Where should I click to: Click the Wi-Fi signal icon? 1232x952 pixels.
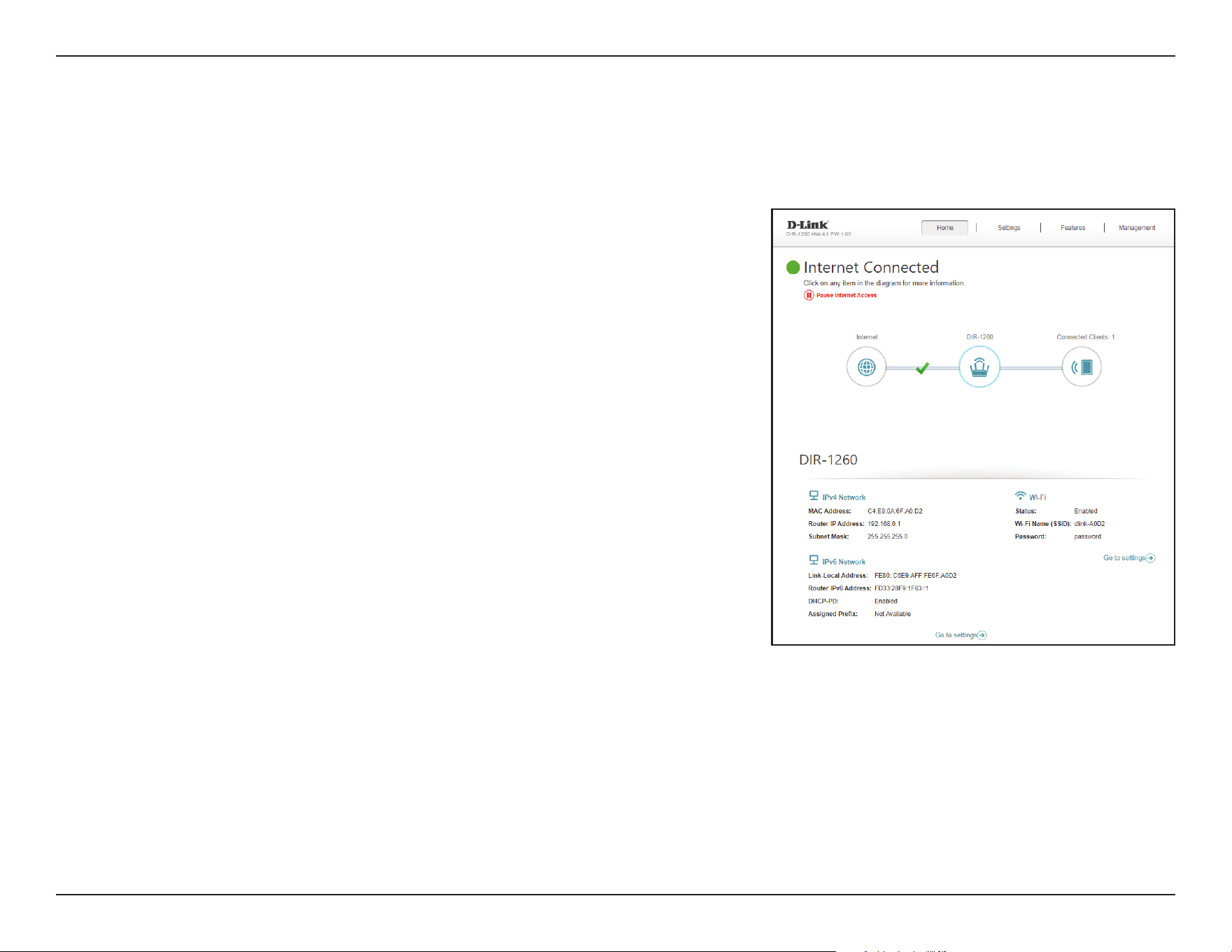[x=1021, y=496]
